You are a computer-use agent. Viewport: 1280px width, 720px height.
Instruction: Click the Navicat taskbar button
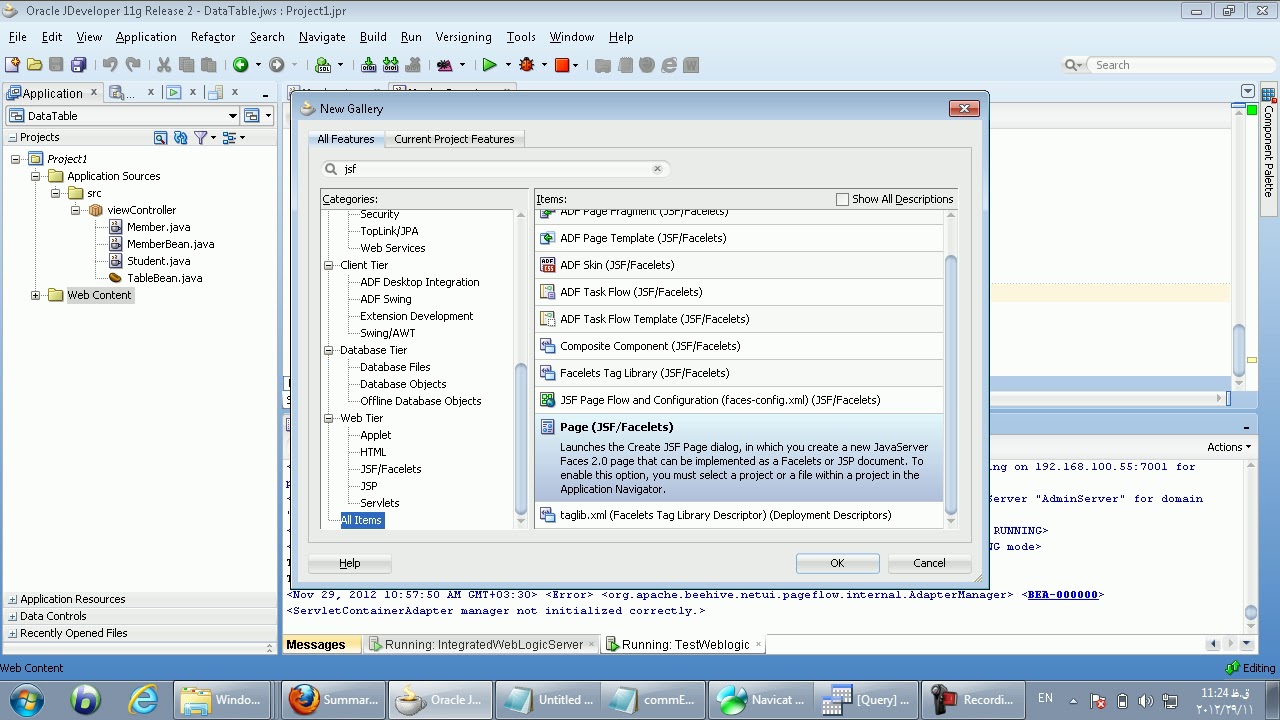coord(761,700)
